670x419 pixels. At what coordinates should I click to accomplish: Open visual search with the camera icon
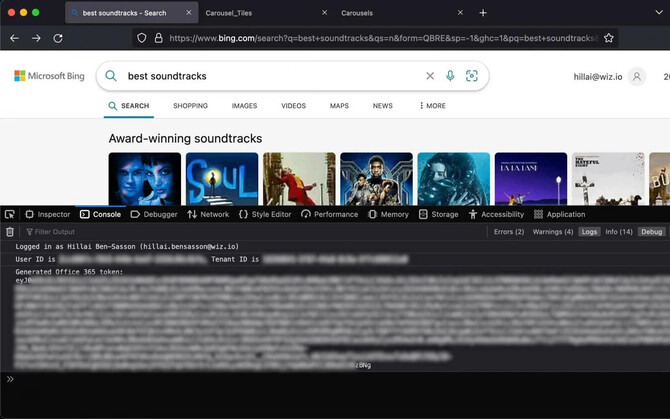[x=472, y=76]
